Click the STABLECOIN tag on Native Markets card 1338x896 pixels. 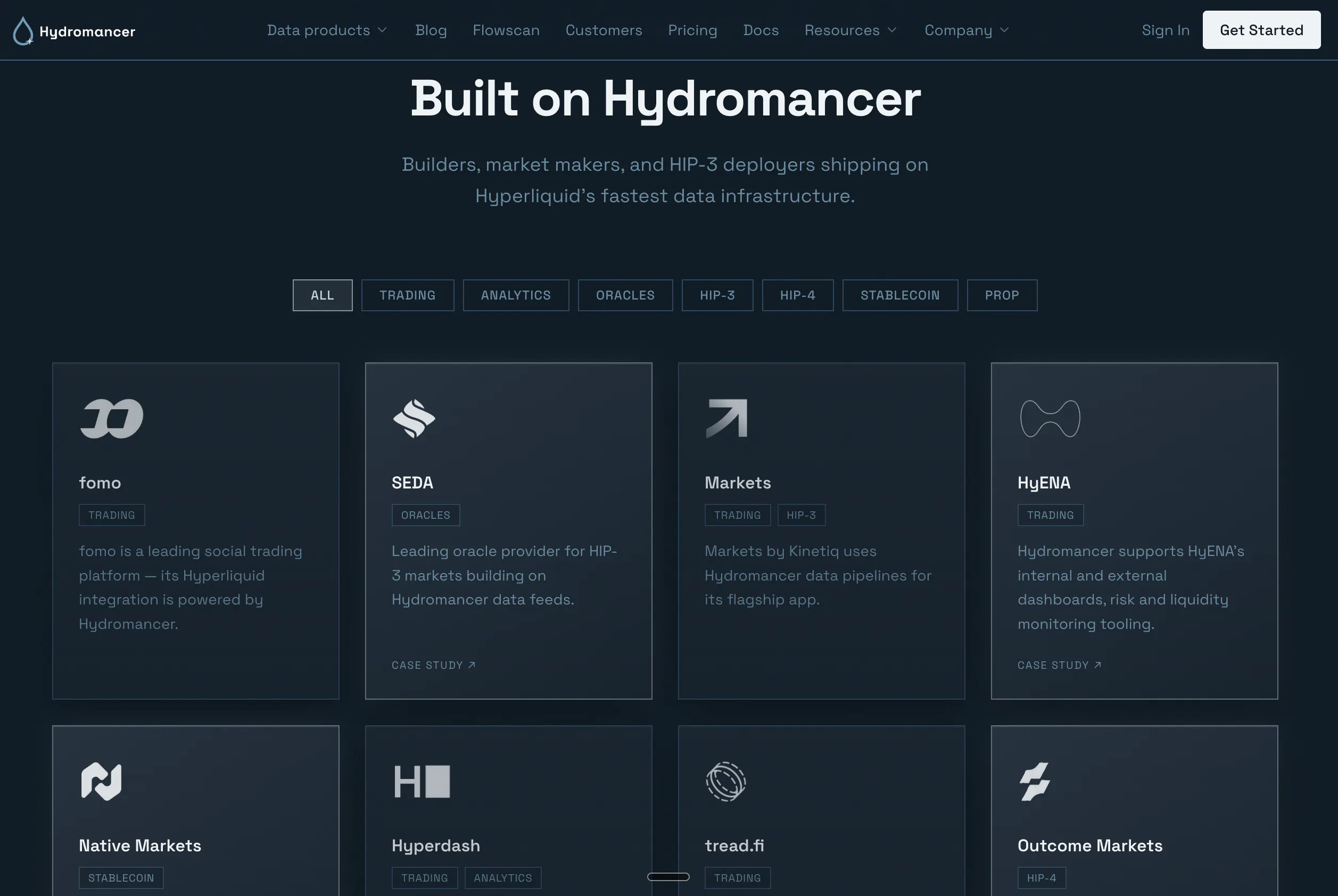(x=121, y=878)
